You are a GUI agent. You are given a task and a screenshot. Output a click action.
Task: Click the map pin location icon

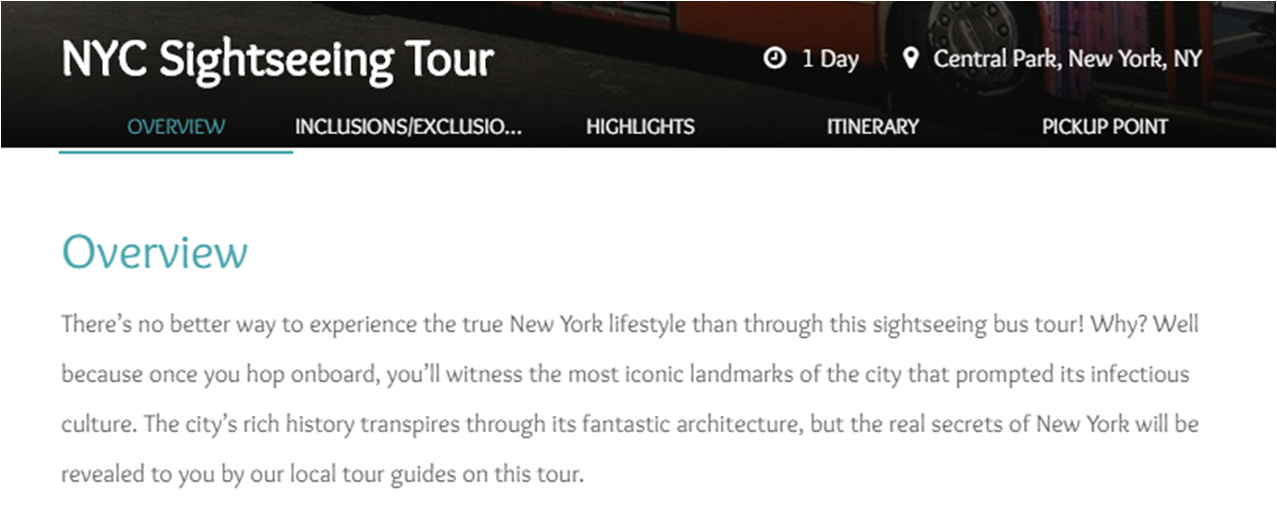(x=910, y=59)
